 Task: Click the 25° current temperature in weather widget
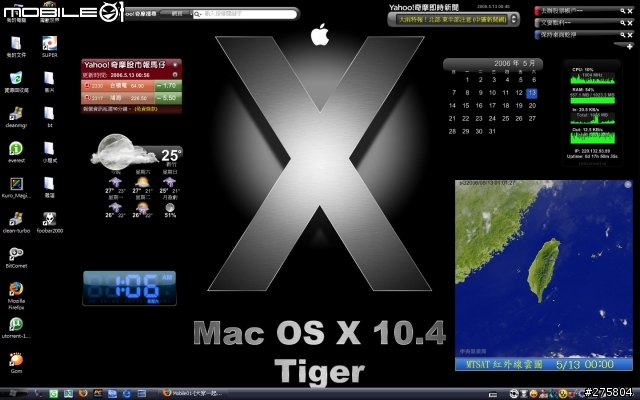171,155
